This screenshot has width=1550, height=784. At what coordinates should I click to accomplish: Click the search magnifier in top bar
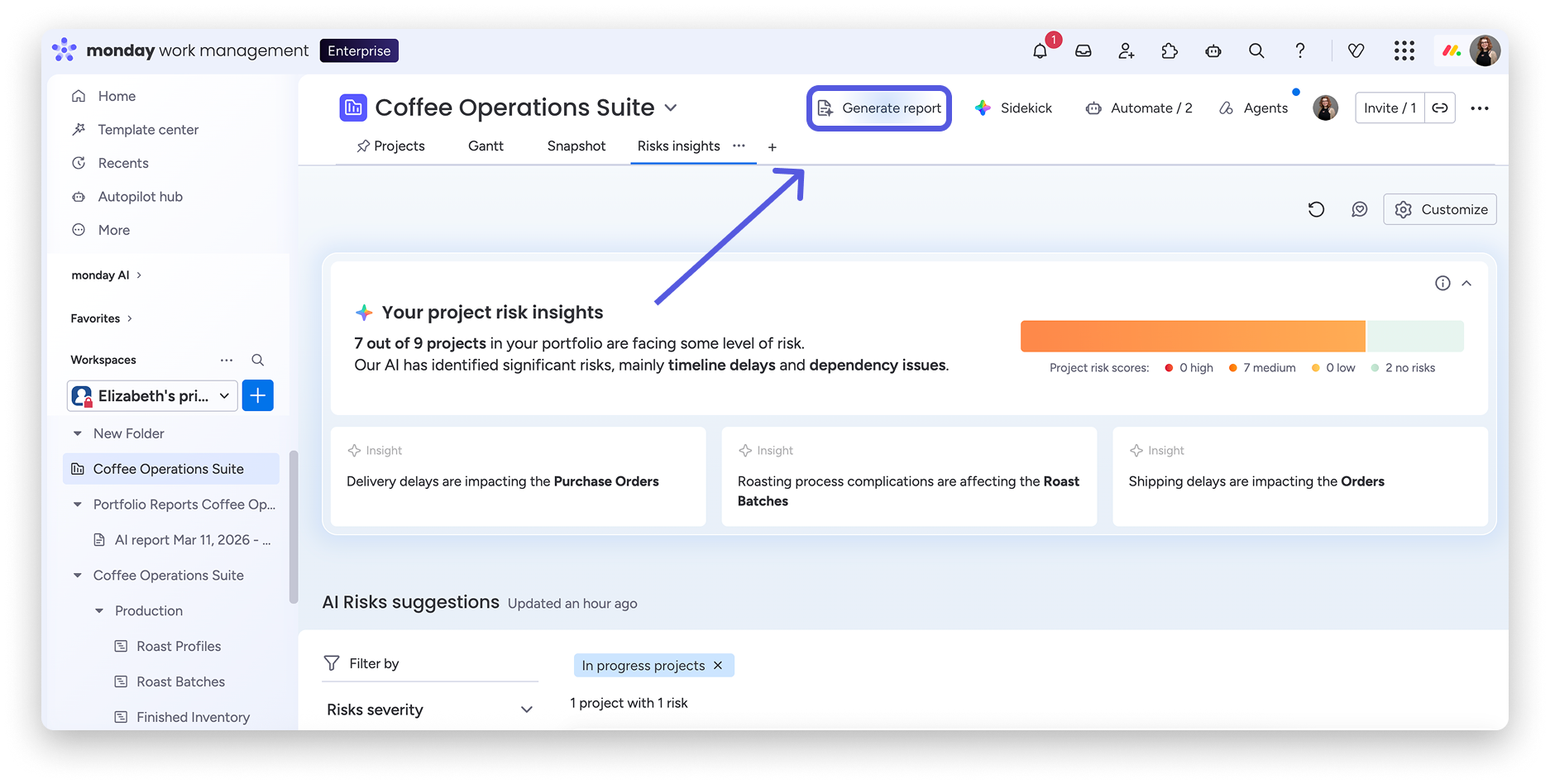pos(1256,51)
